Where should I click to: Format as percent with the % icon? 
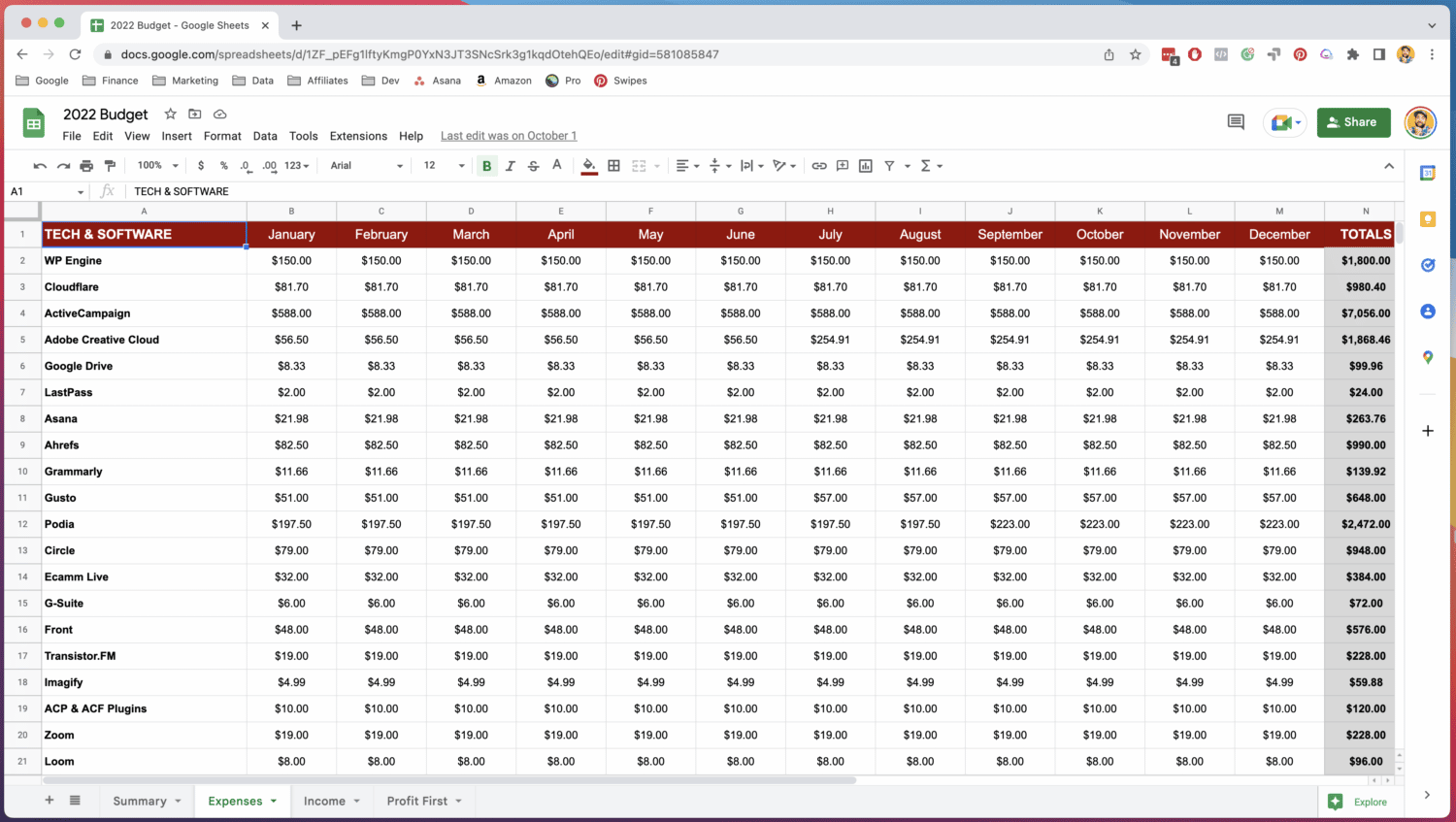223,166
